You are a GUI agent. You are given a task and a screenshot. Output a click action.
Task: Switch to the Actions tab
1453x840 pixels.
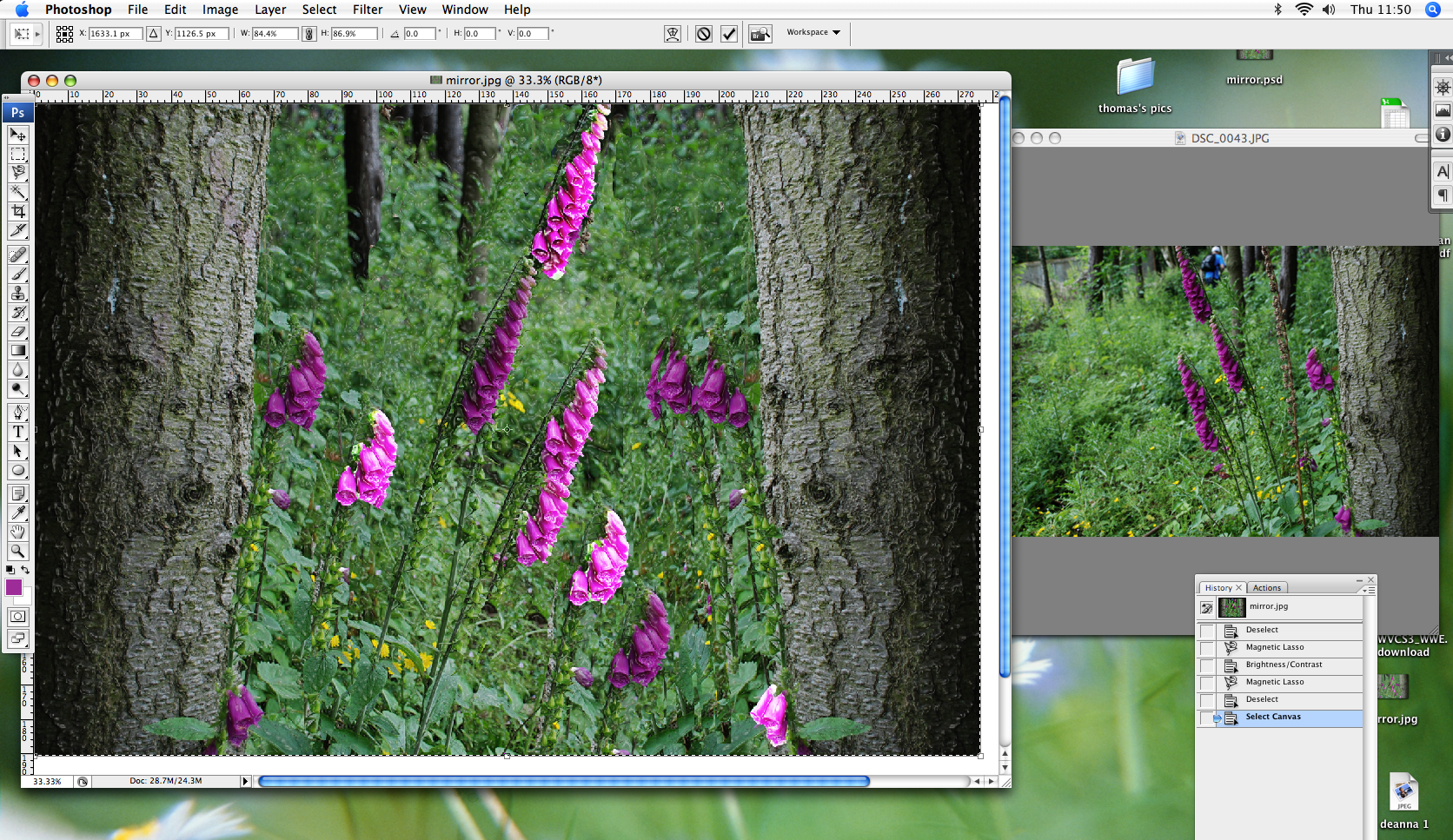point(1267,588)
